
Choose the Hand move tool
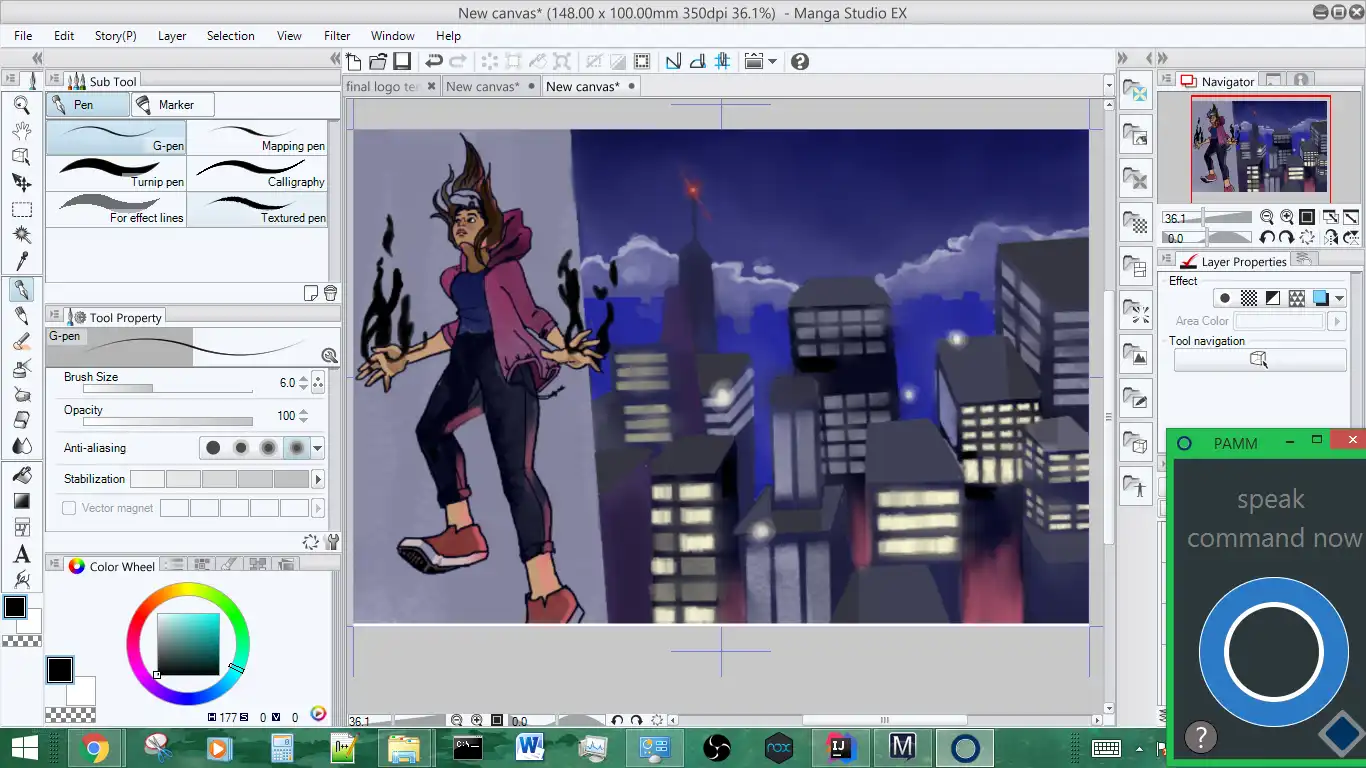[21, 130]
